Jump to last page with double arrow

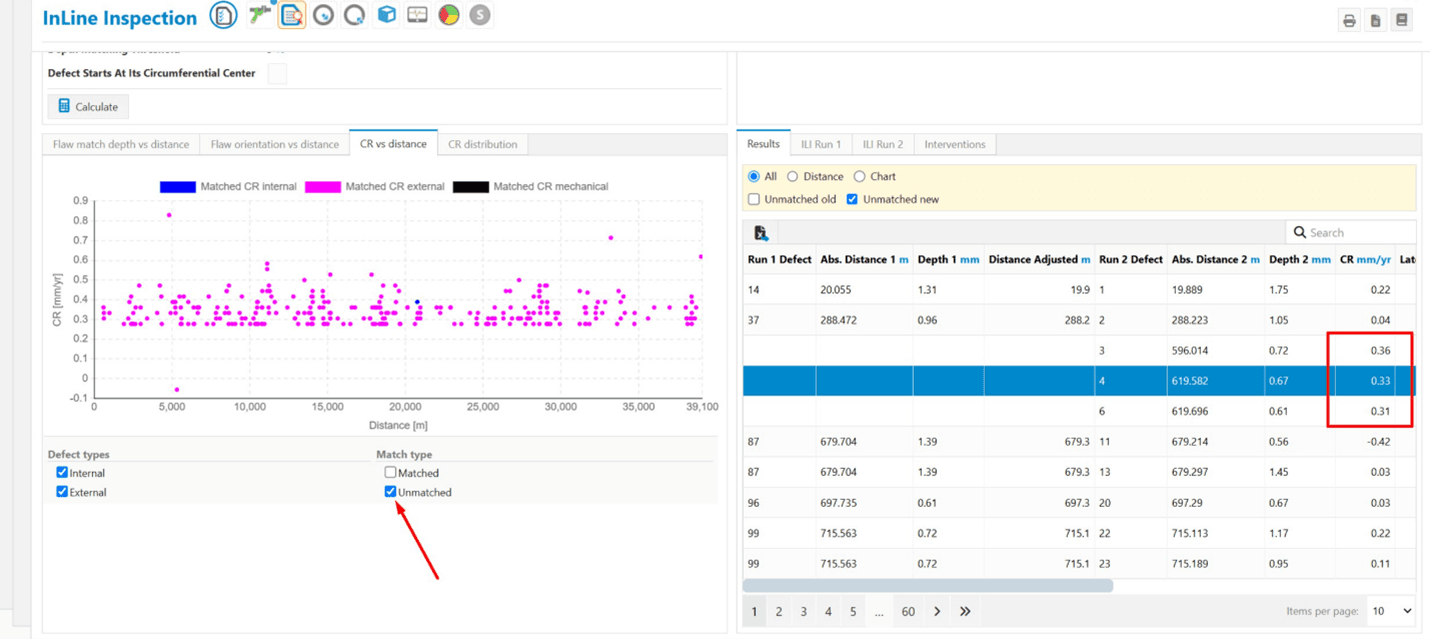[x=965, y=611]
